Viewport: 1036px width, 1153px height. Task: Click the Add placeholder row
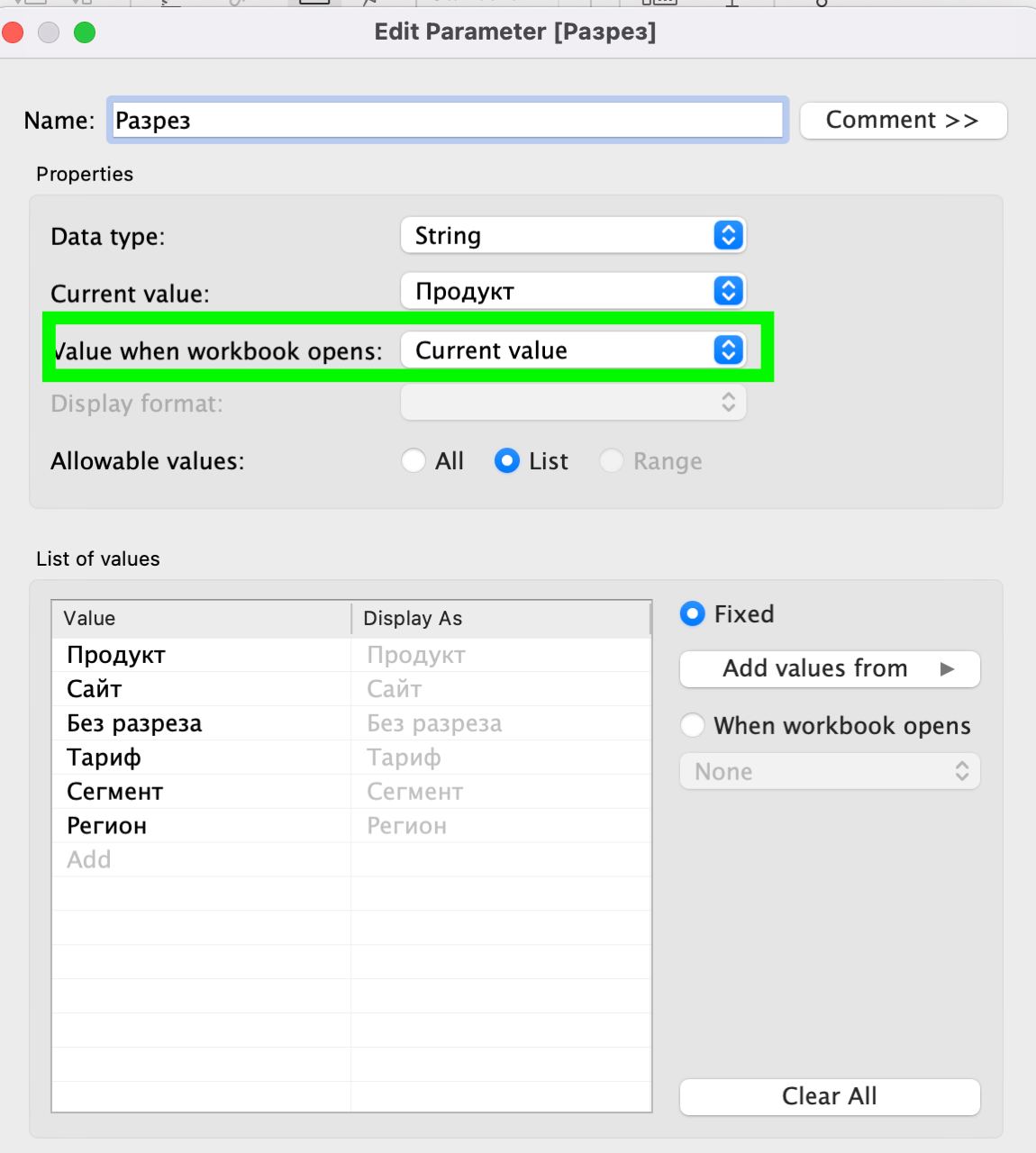(x=202, y=860)
